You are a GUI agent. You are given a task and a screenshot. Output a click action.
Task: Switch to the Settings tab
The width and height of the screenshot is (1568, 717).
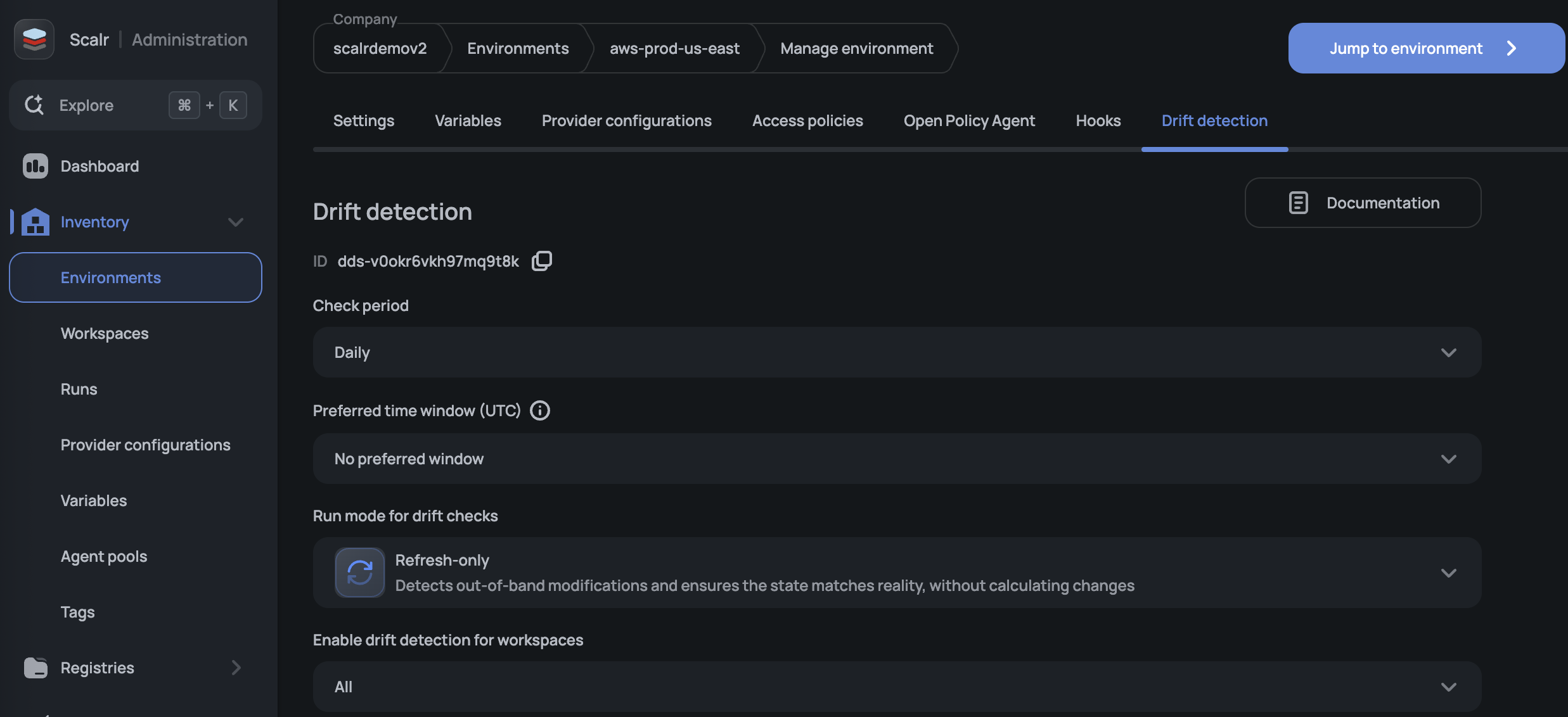364,120
